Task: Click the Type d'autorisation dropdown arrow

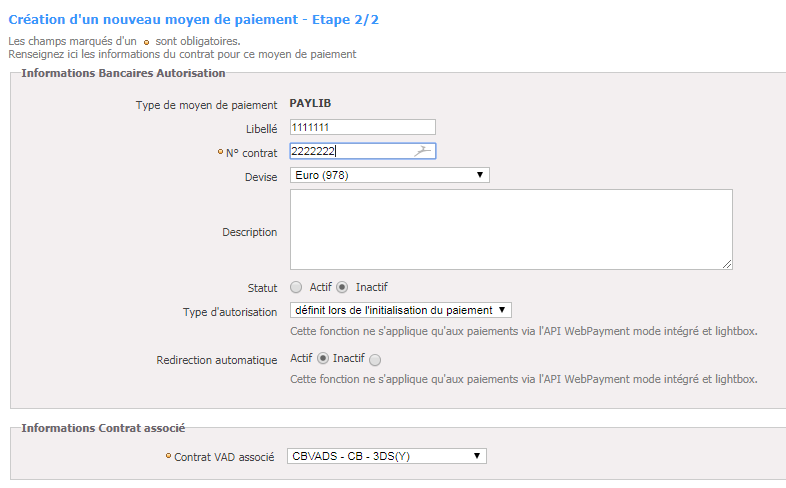Action: 502,310
